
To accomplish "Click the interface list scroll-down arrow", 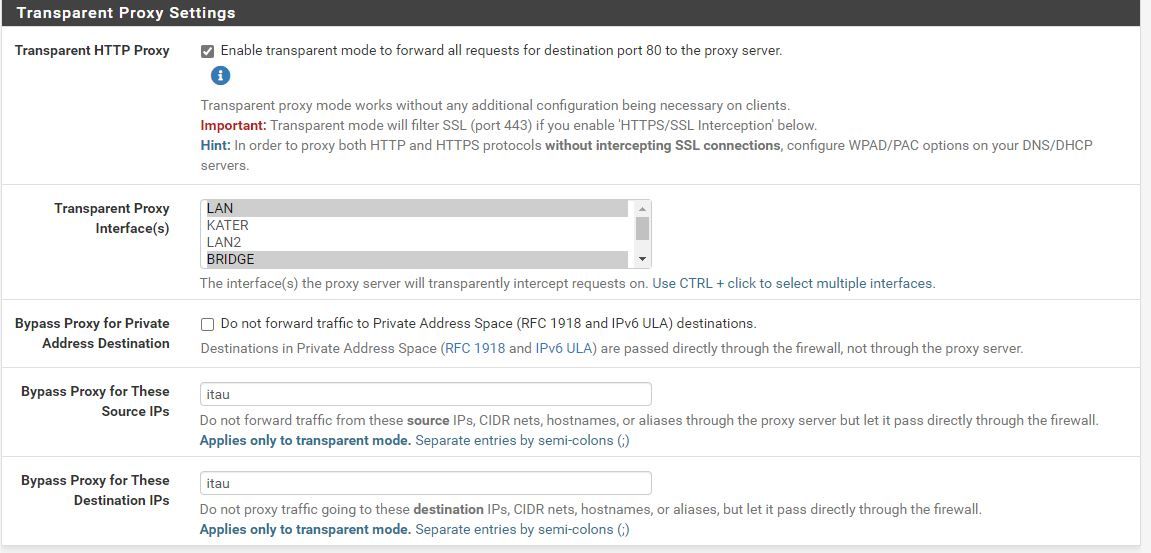I will pyautogui.click(x=643, y=260).
